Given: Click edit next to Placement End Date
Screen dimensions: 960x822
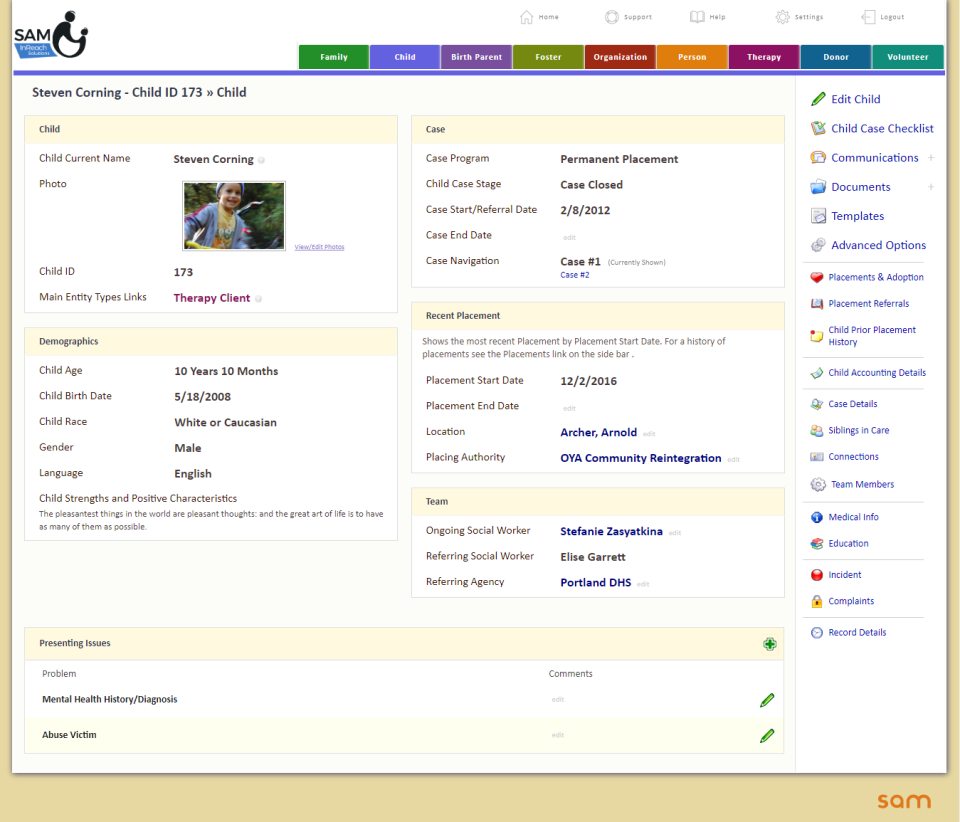Looking at the screenshot, I should coord(569,408).
